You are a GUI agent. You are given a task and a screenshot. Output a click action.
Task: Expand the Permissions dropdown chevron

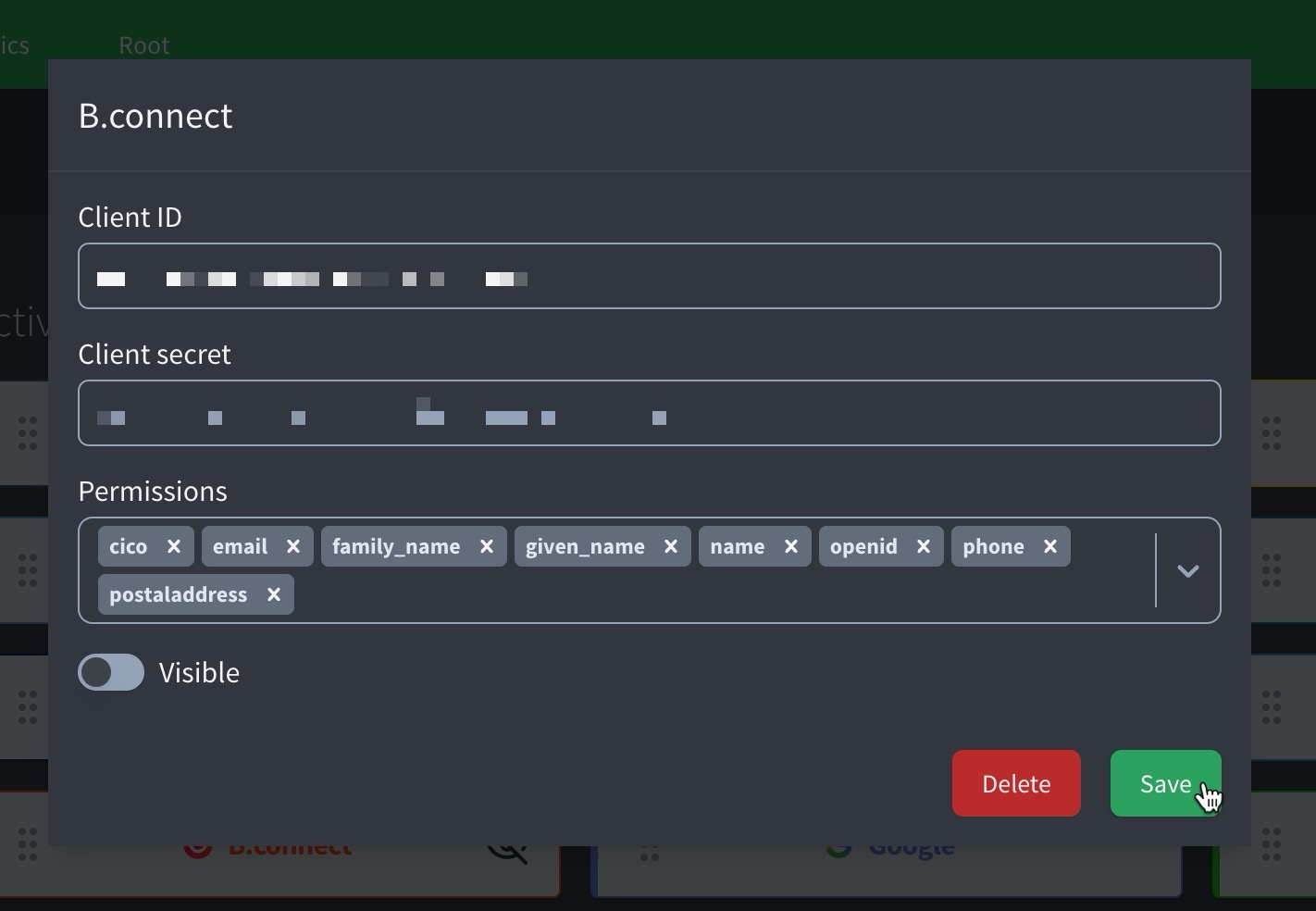(1188, 570)
